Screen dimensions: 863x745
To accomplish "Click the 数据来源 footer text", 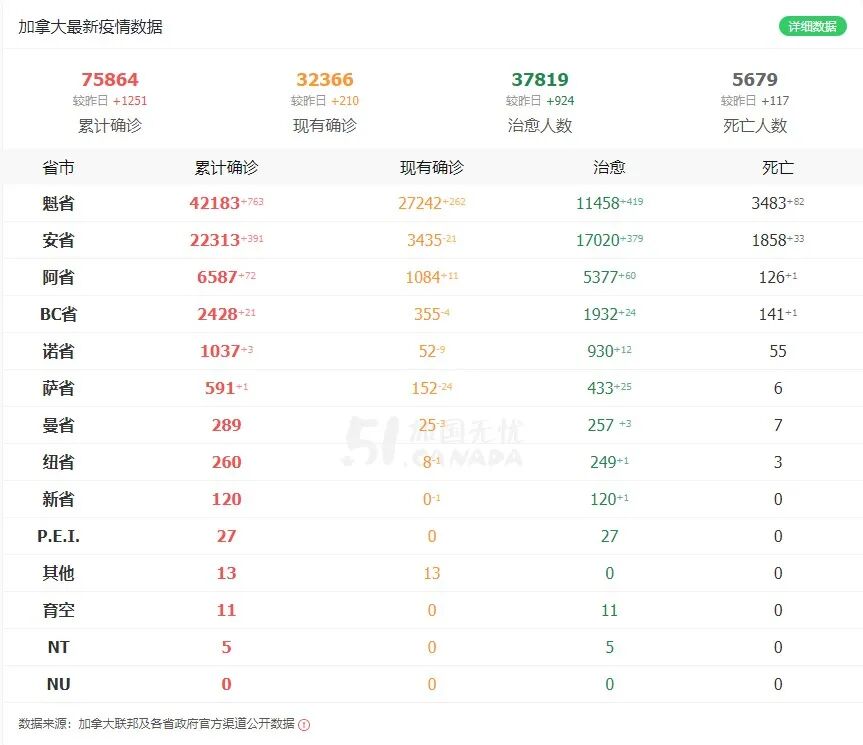I will pos(156,724).
